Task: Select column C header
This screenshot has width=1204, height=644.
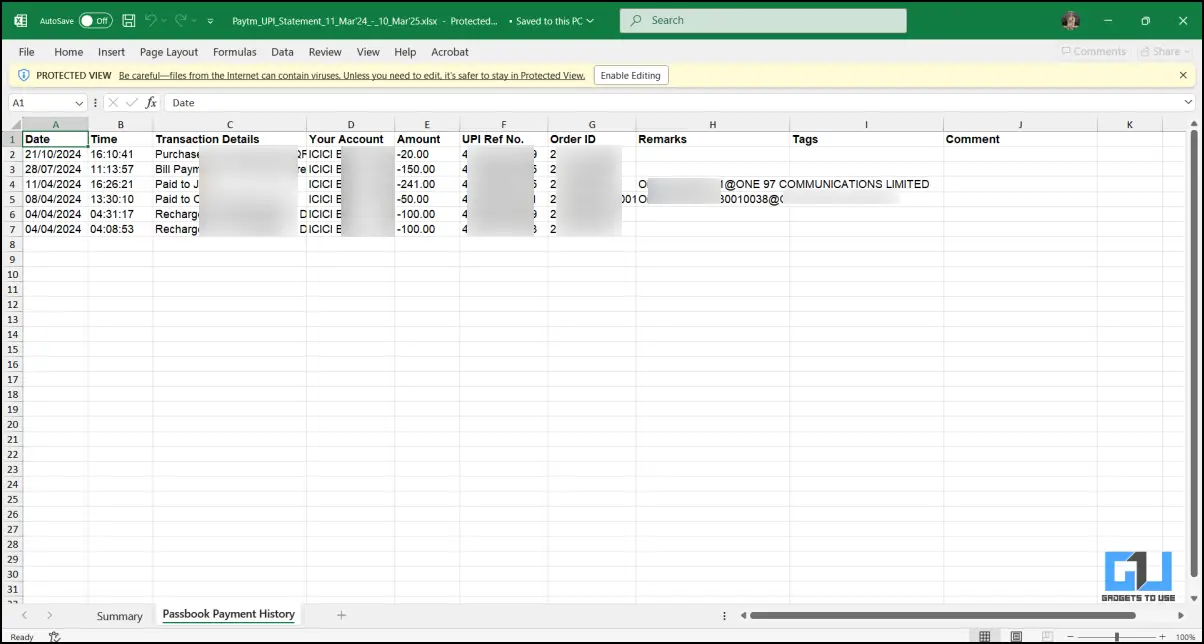Action: tap(230, 124)
